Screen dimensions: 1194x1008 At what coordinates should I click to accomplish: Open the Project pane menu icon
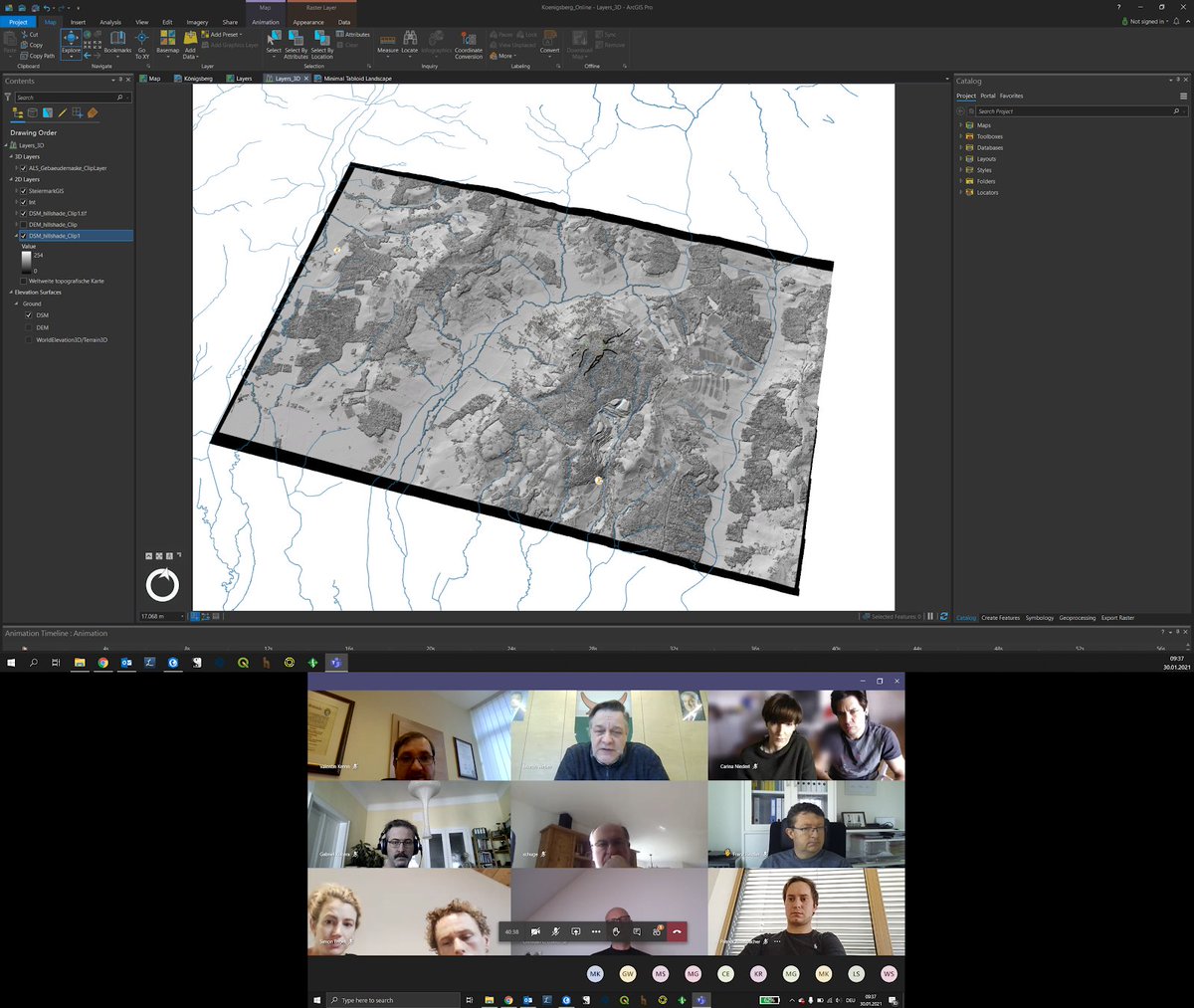pyautogui.click(x=1183, y=97)
